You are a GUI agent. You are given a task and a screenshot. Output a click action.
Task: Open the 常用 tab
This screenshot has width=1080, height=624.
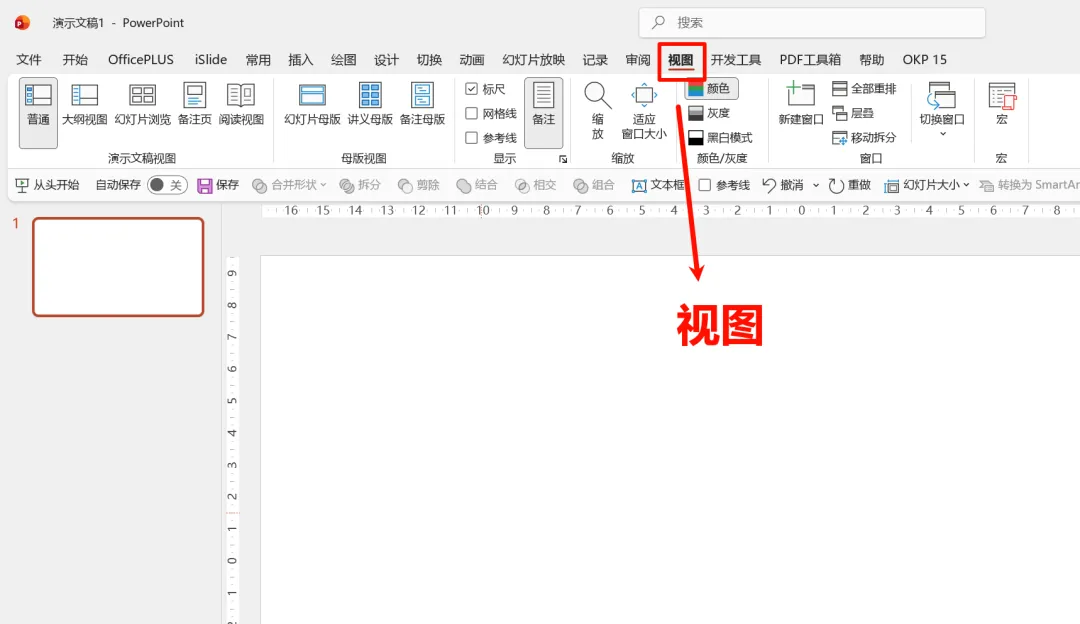click(258, 60)
